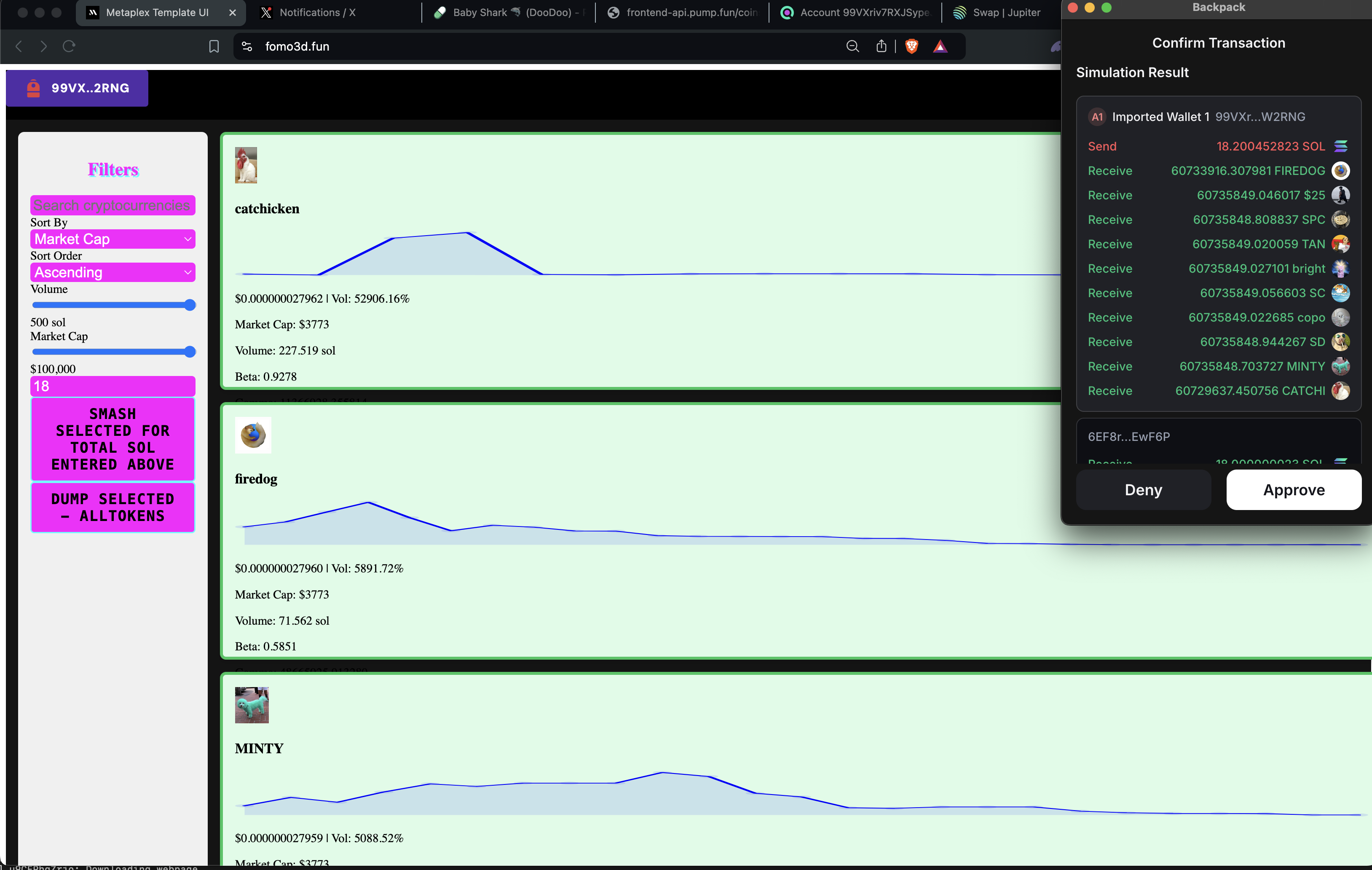Open the Market Cap sort dropdown

113,239
